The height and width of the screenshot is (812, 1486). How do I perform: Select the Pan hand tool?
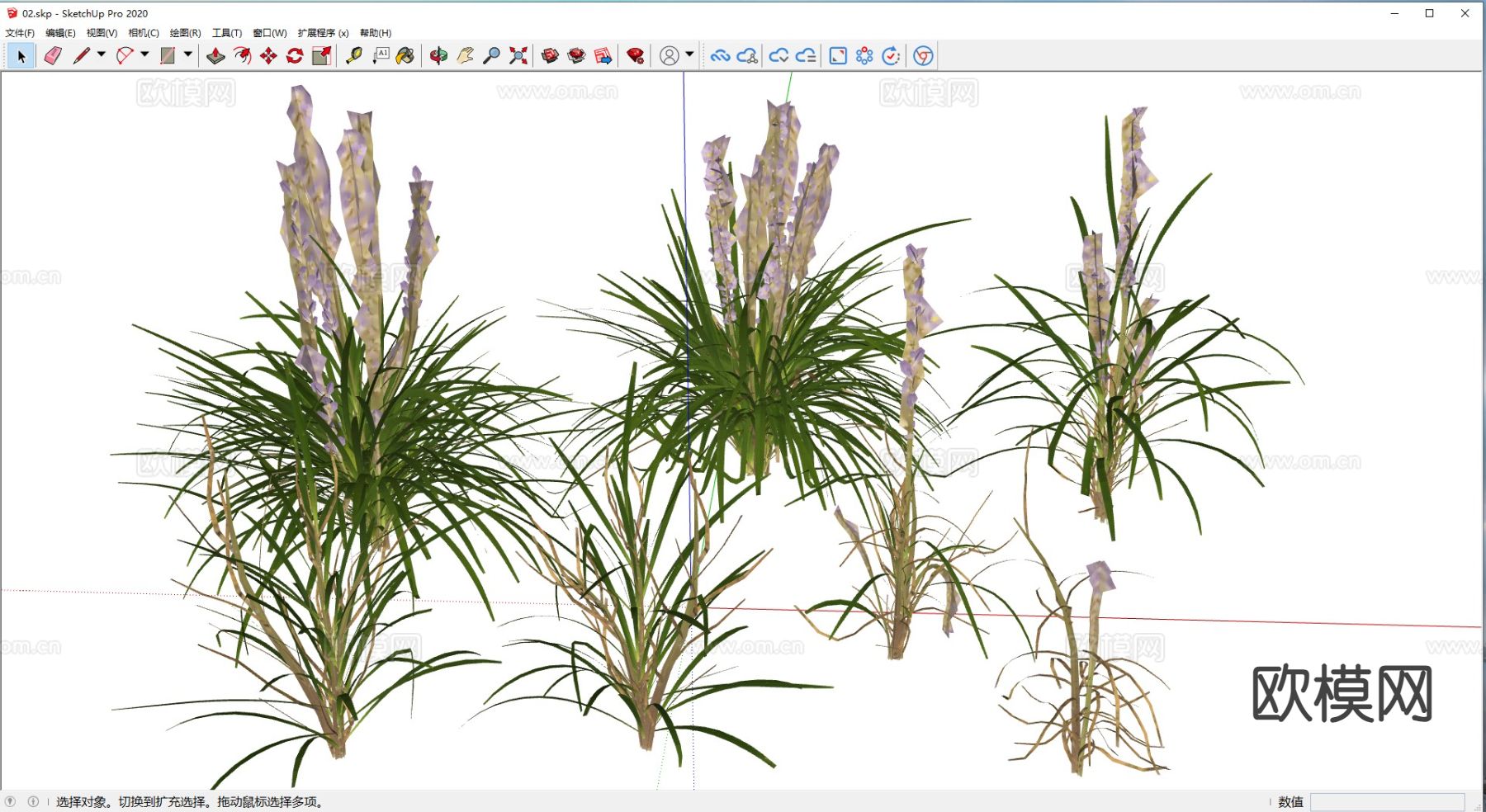coord(465,56)
